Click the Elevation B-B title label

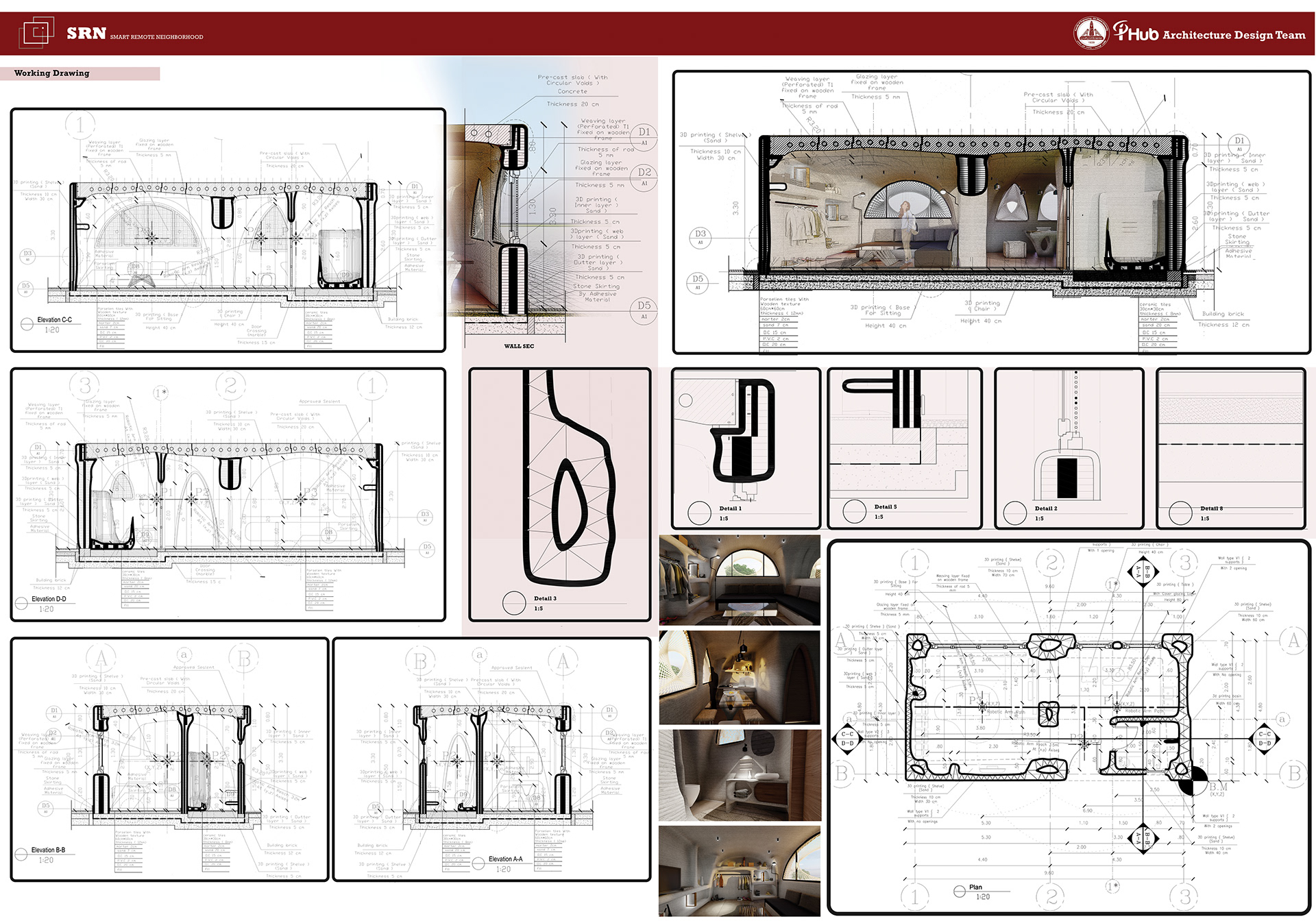coord(48,850)
